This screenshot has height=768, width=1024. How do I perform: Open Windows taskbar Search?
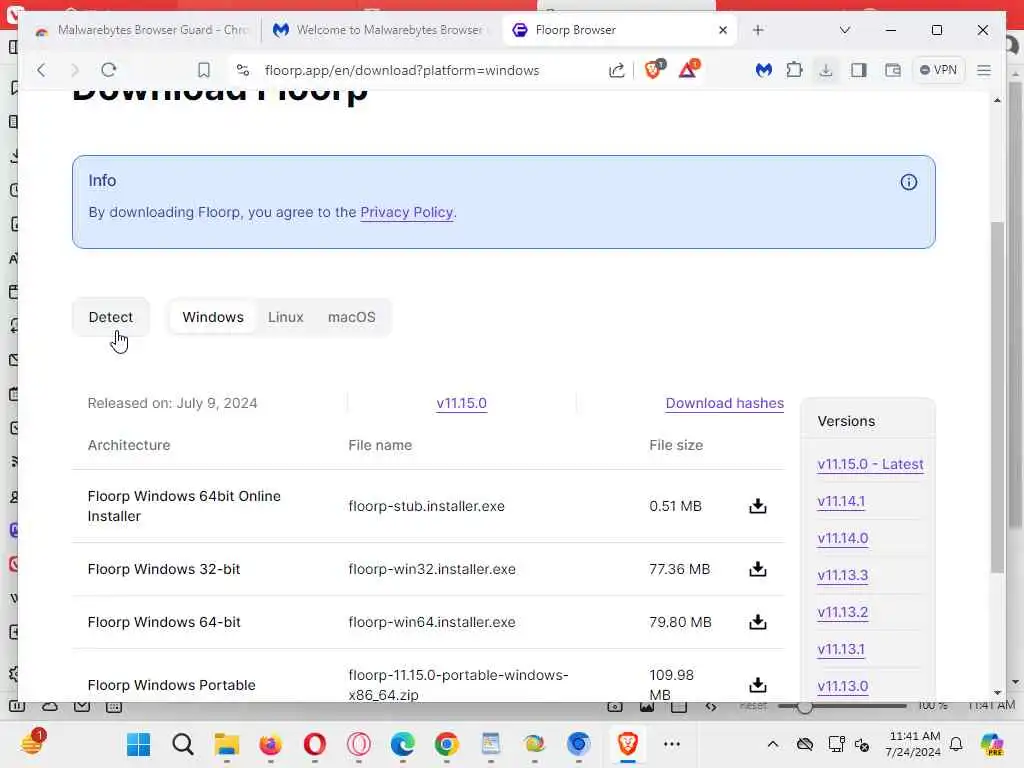click(183, 744)
